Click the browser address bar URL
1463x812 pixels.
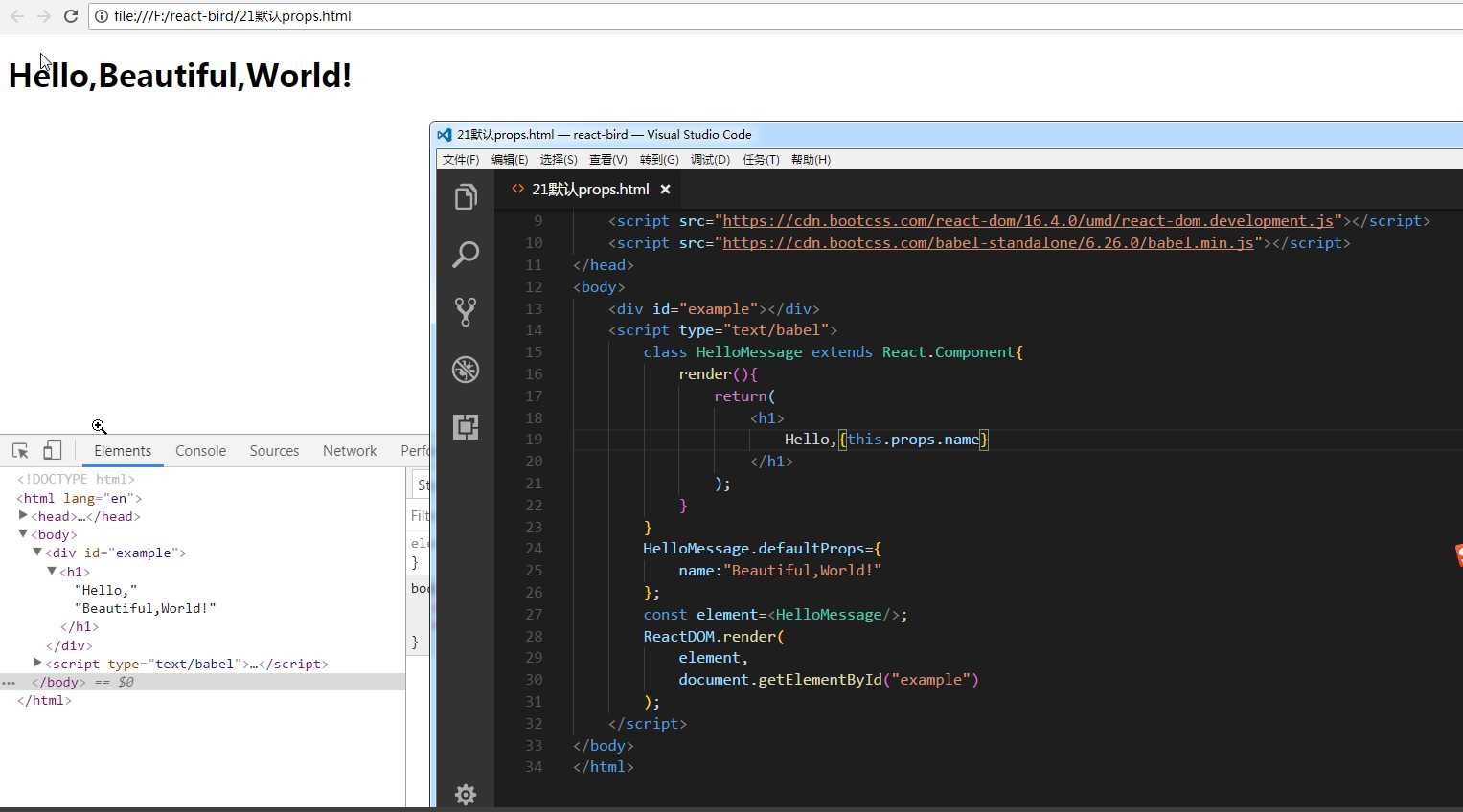click(x=233, y=16)
